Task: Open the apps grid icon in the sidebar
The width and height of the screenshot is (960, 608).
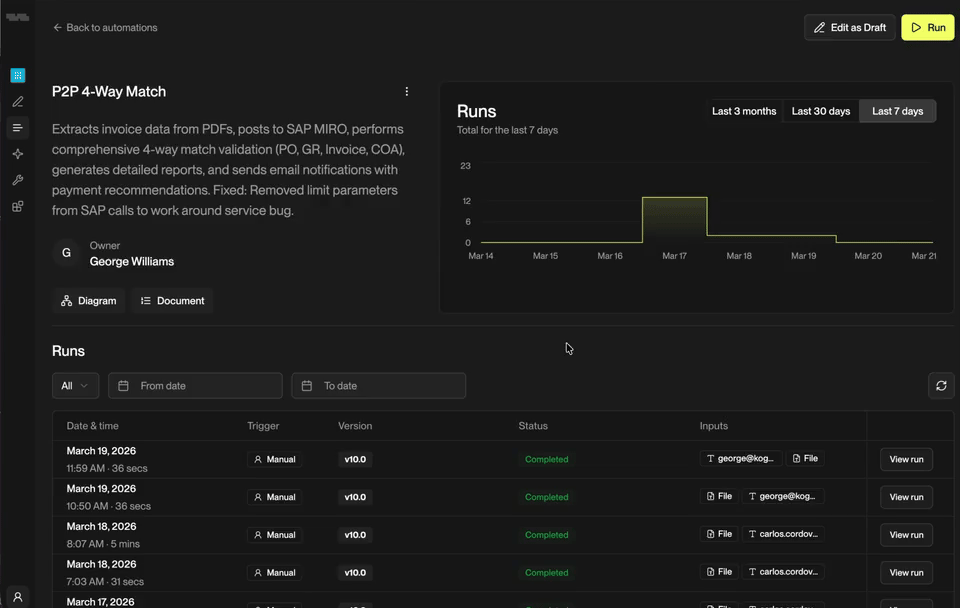Action: [x=17, y=75]
